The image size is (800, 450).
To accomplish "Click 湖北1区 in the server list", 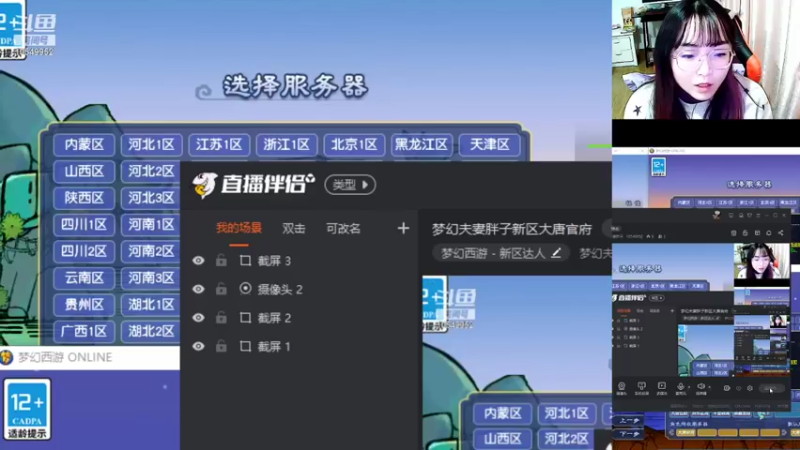I will pyautogui.click(x=151, y=305).
